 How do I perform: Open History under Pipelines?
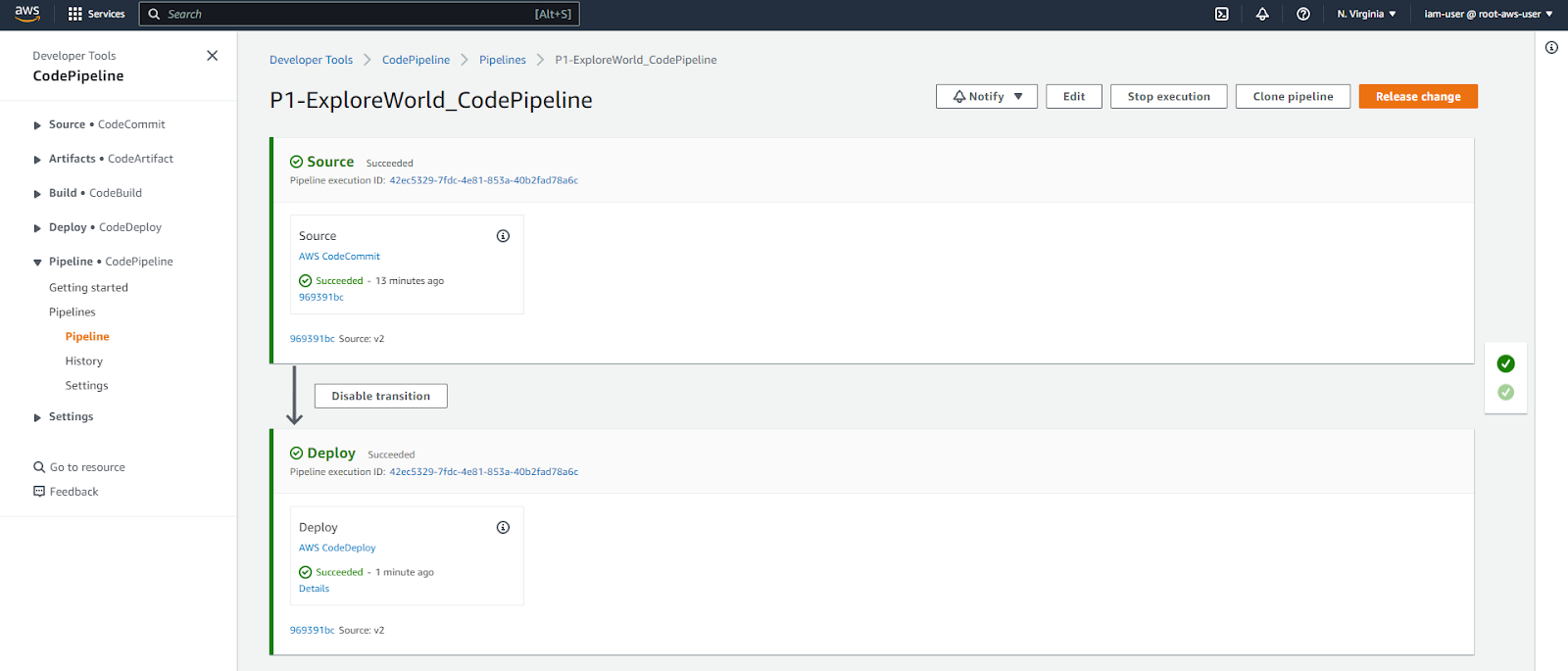[84, 361]
